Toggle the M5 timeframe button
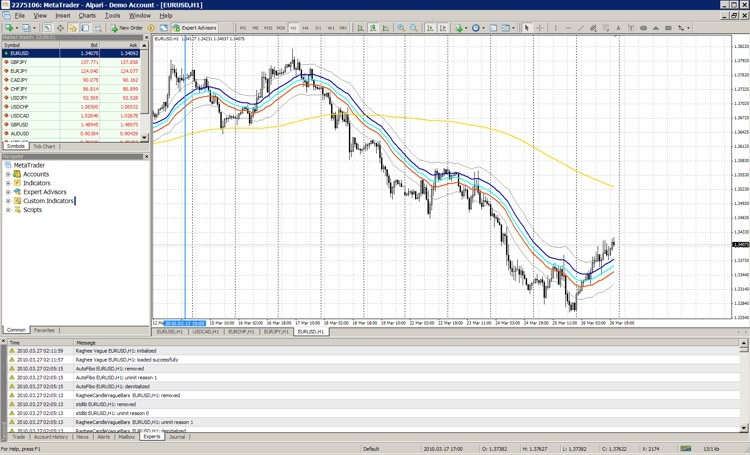 tap(257, 28)
